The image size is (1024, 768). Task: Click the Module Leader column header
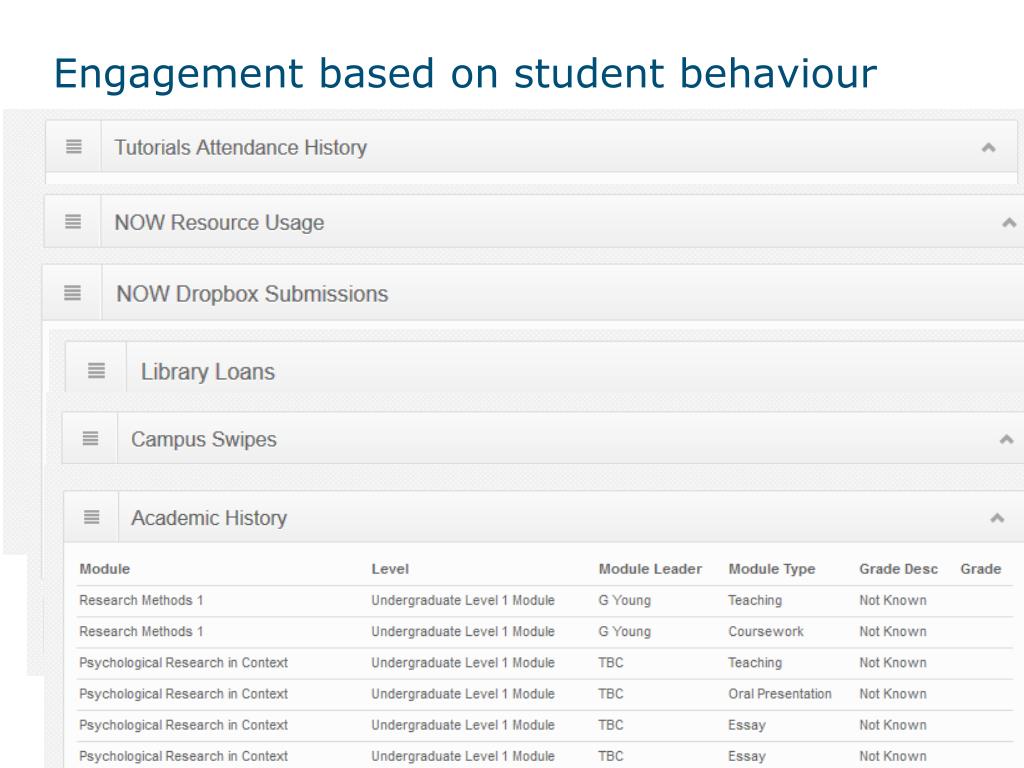point(650,569)
